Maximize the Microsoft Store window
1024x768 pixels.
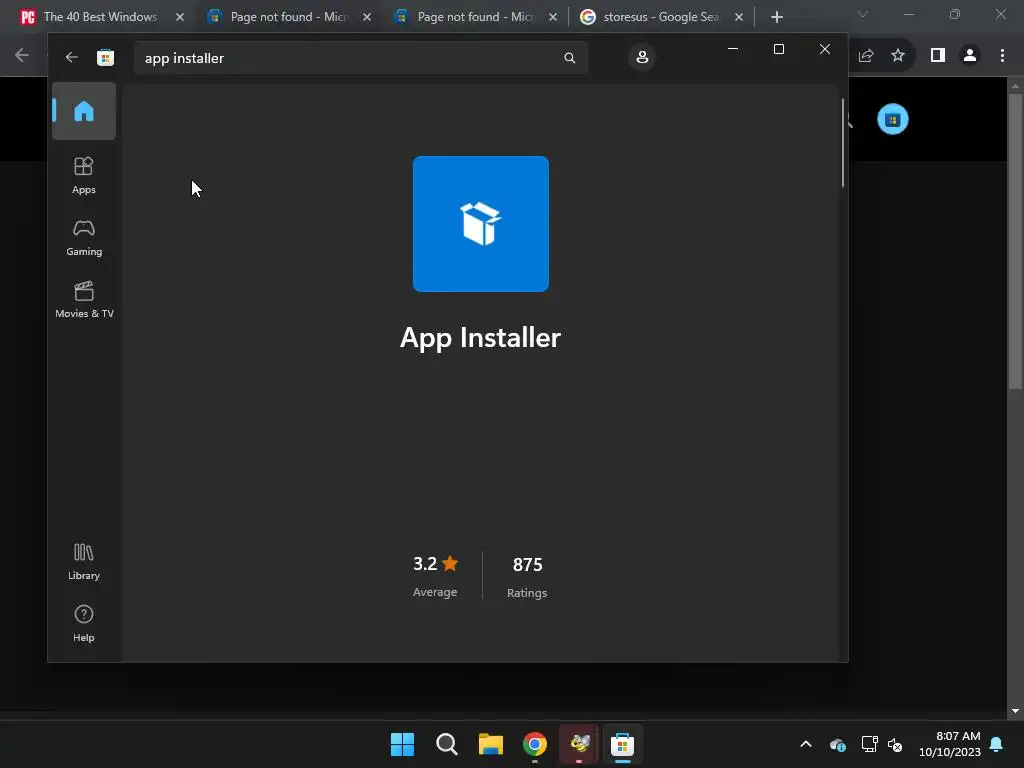(778, 49)
